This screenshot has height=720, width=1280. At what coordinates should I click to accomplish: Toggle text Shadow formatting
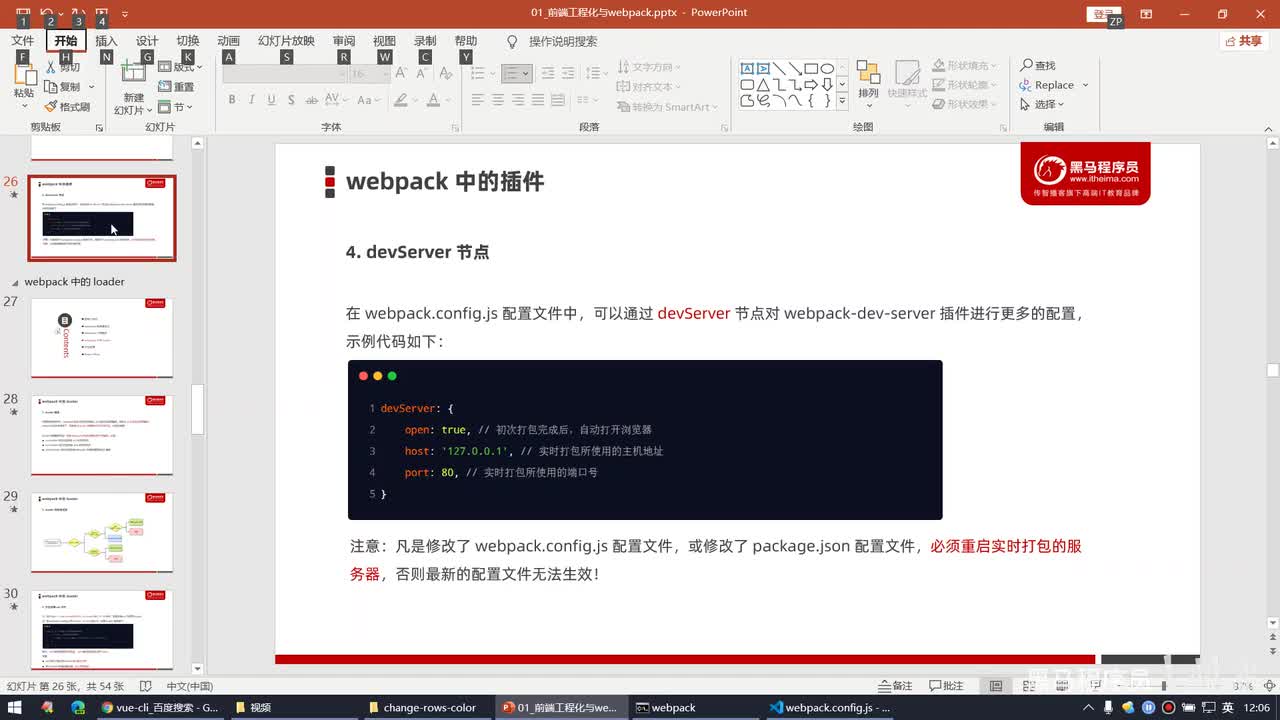click(291, 100)
